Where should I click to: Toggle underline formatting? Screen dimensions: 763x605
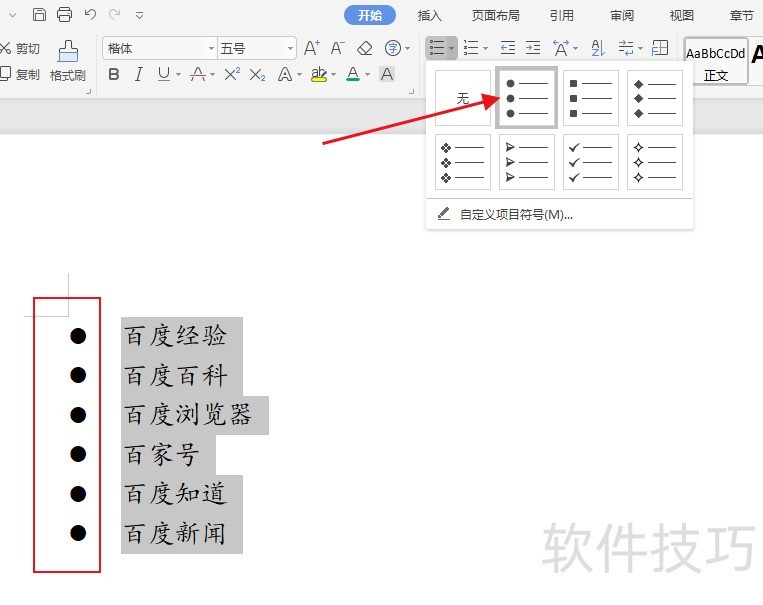pos(164,74)
